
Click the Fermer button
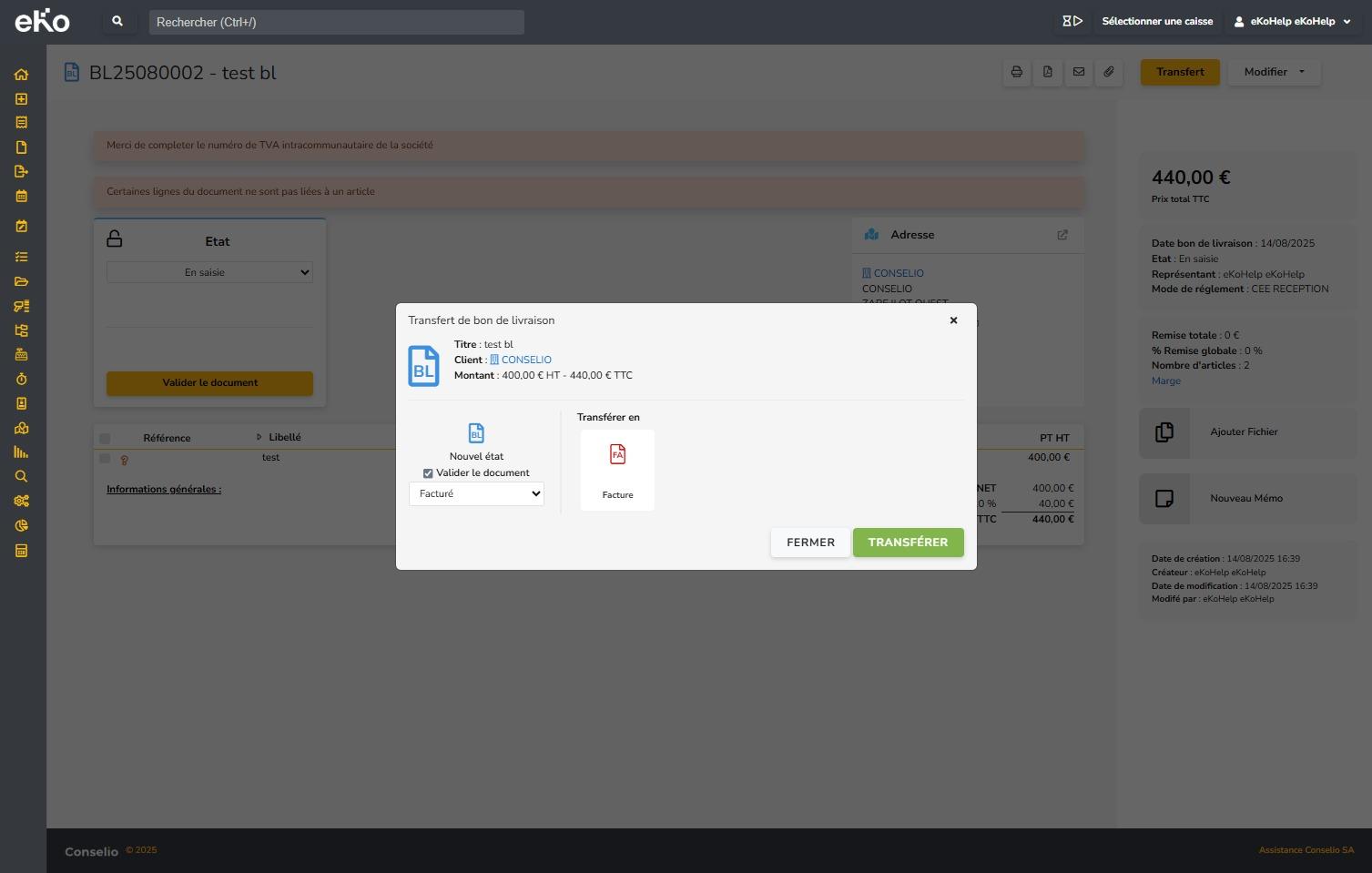point(810,543)
